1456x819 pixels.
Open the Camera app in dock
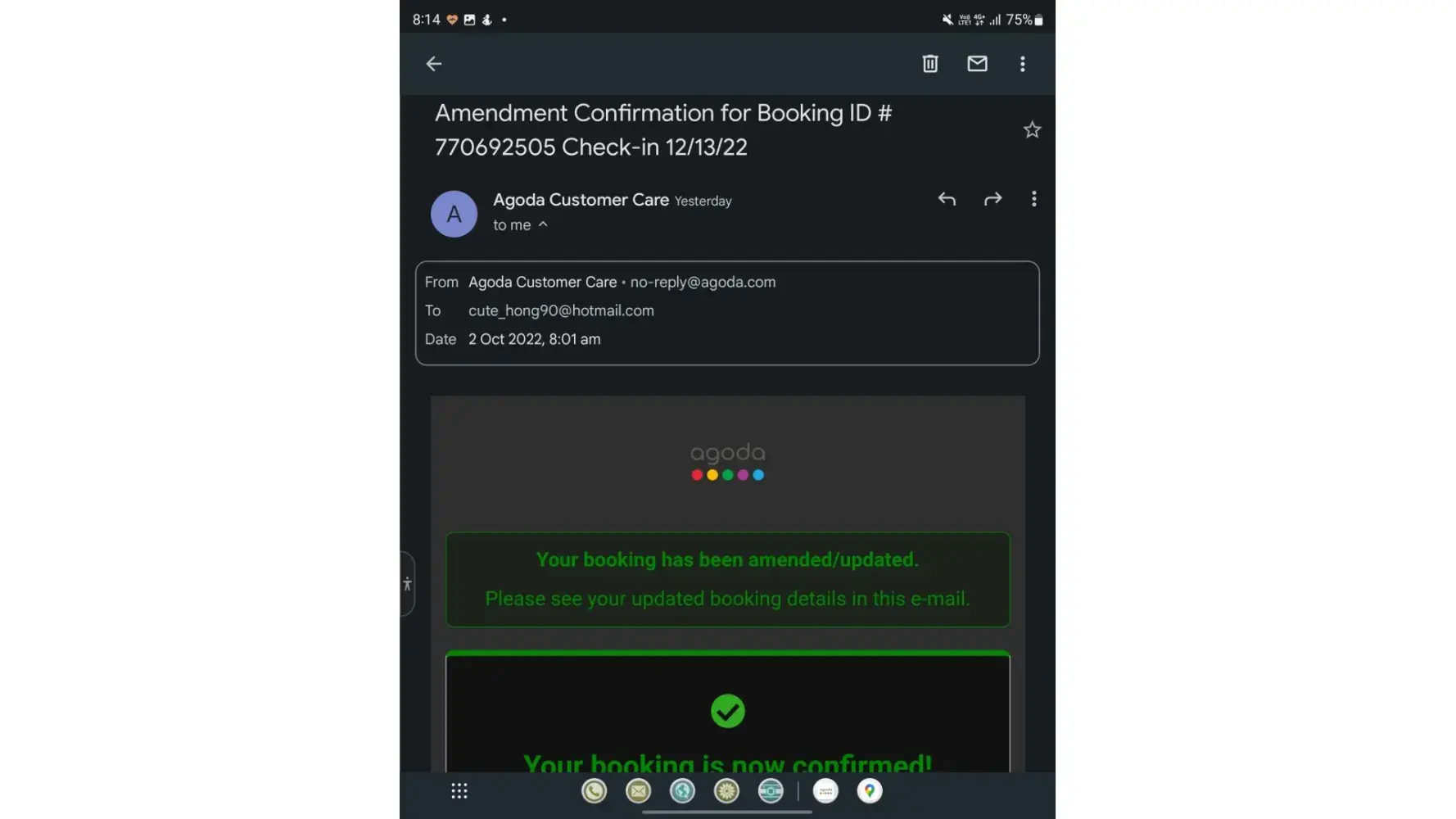tap(771, 791)
